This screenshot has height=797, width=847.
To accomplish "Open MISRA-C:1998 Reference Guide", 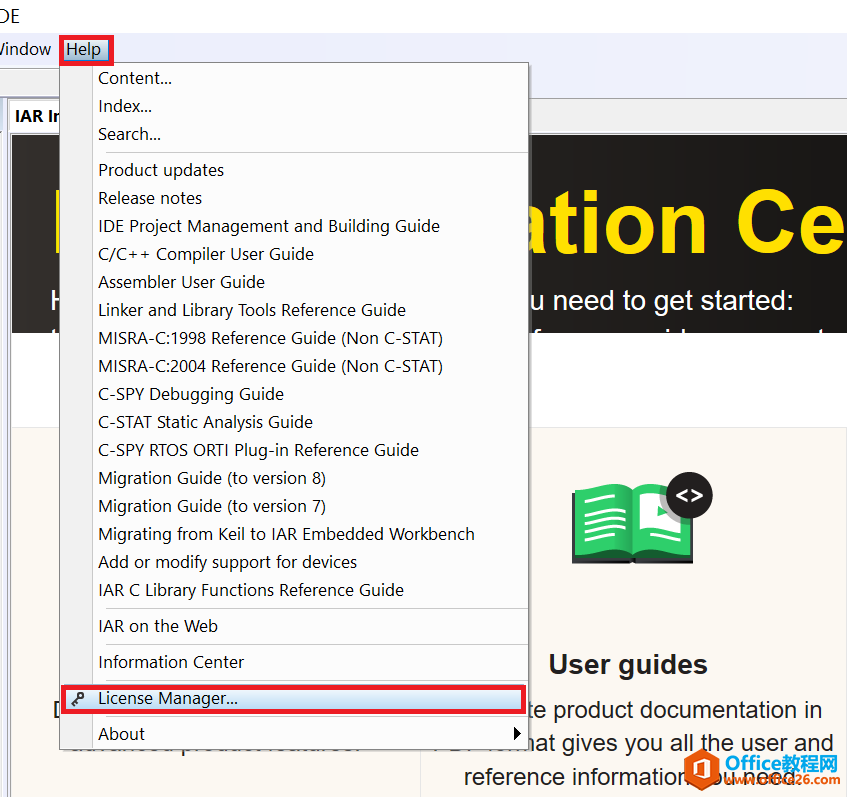I will [294, 339].
